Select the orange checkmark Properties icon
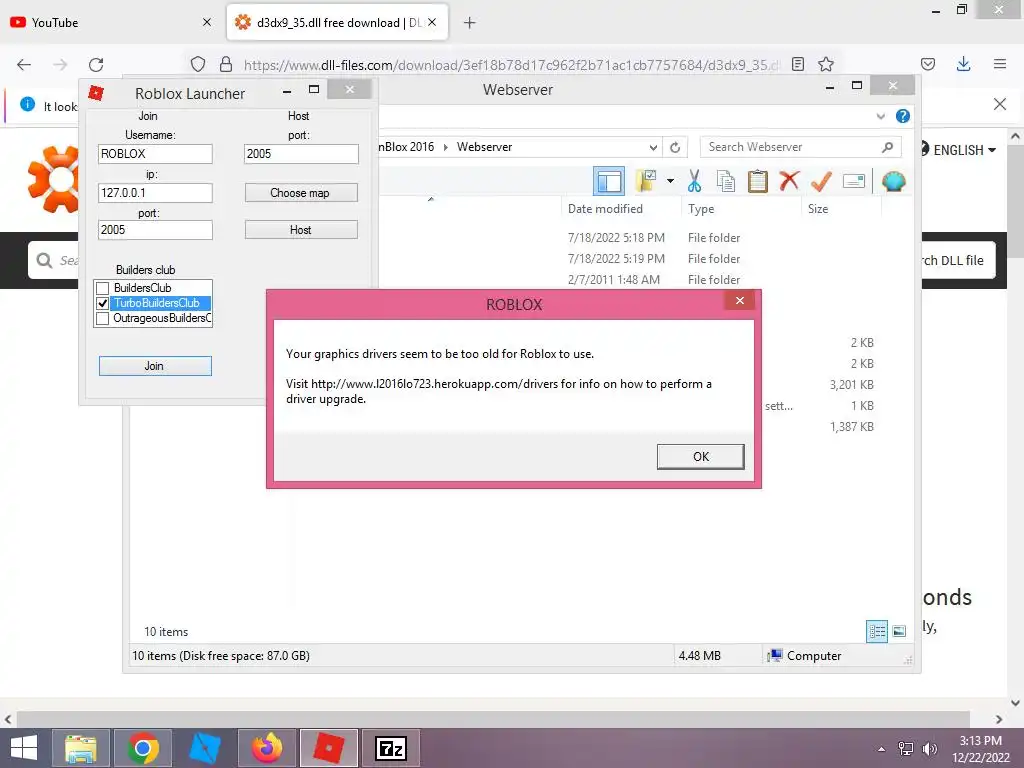Viewport: 1024px width, 768px height. pos(821,181)
